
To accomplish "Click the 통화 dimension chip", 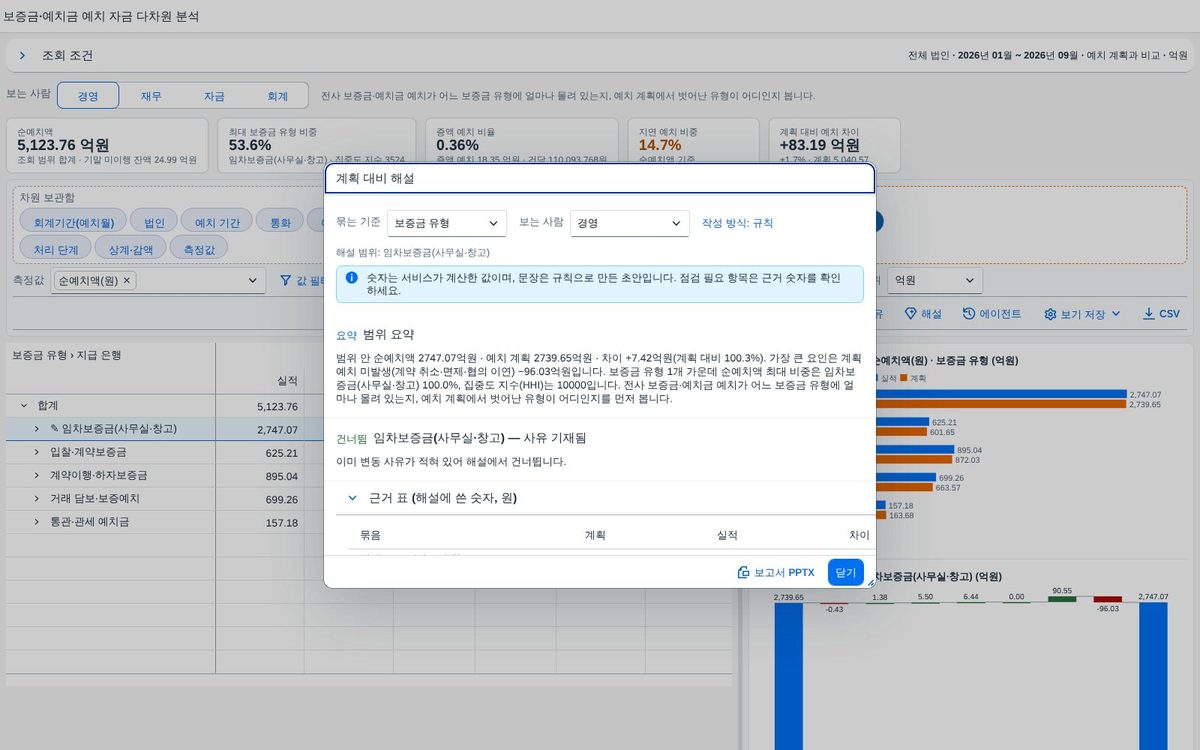I will 280,222.
